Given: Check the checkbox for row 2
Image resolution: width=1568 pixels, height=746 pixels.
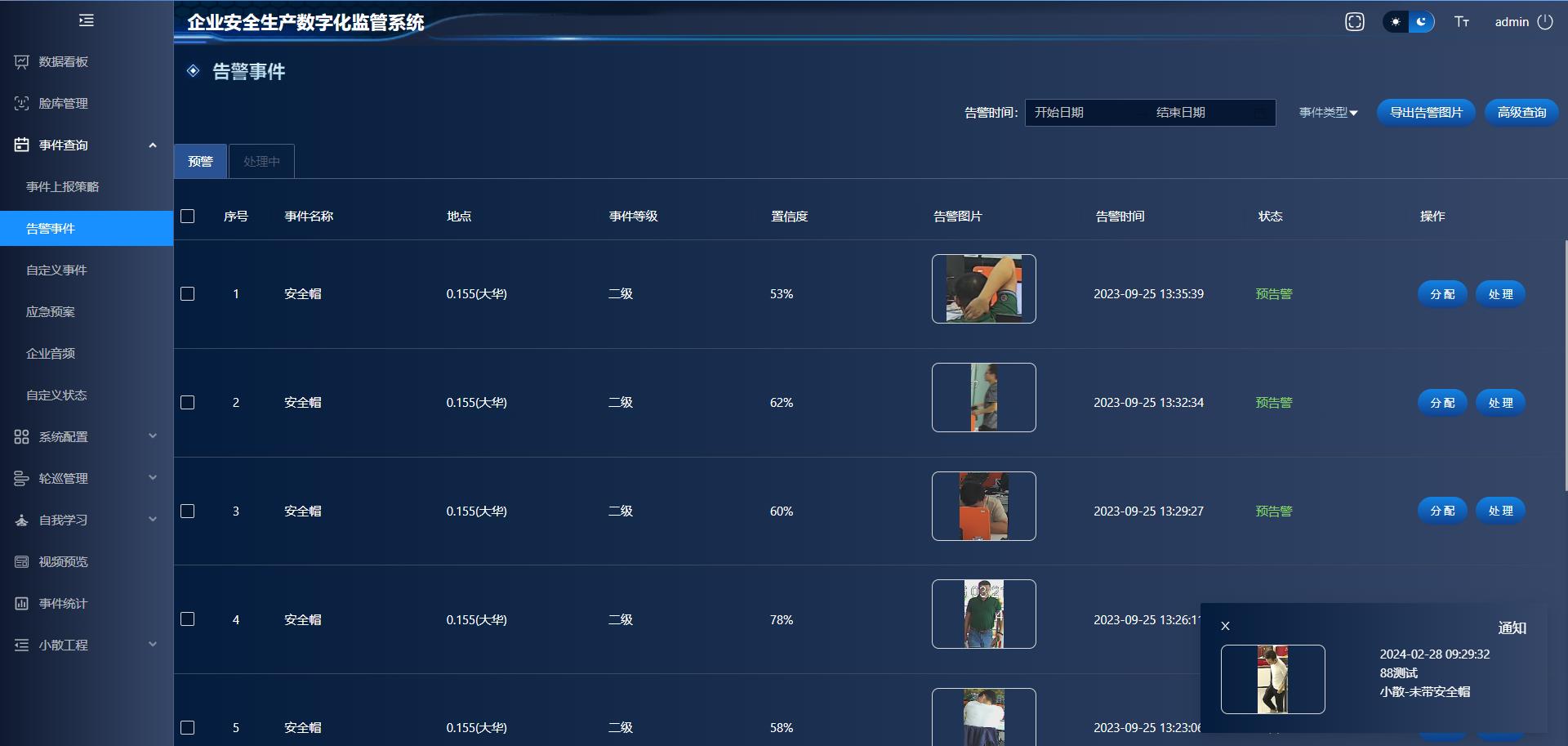Looking at the screenshot, I should [x=188, y=403].
